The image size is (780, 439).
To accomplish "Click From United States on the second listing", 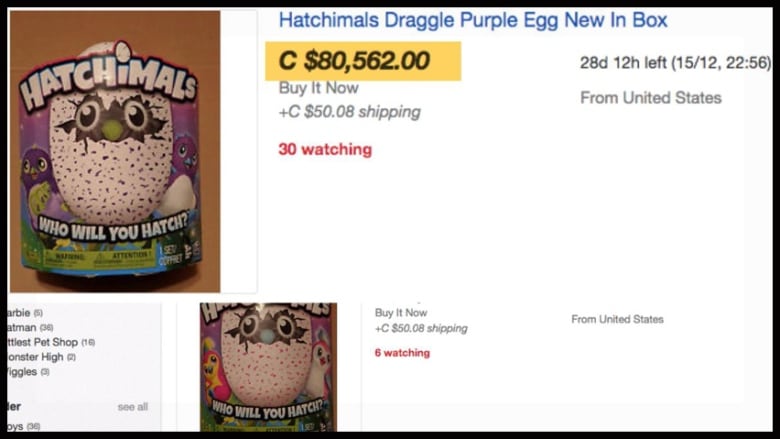I will click(617, 319).
